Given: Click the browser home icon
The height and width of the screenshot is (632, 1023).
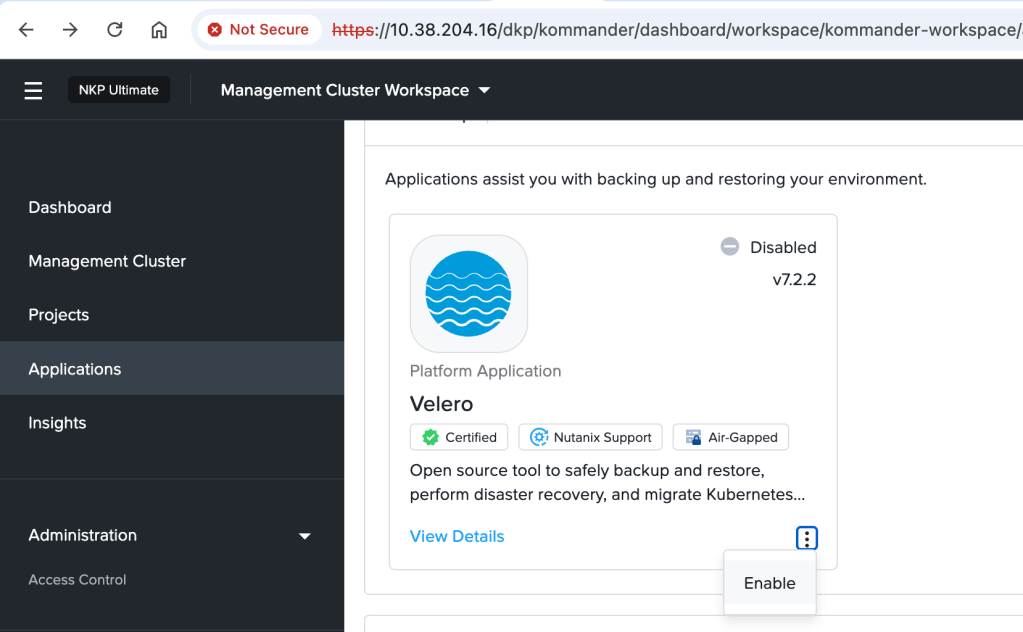Looking at the screenshot, I should click(x=159, y=30).
